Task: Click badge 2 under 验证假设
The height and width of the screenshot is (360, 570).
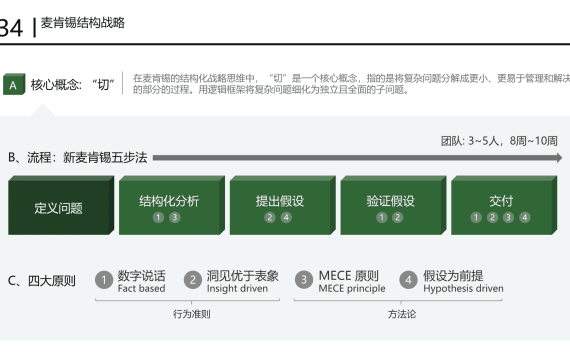Action: click(x=397, y=217)
